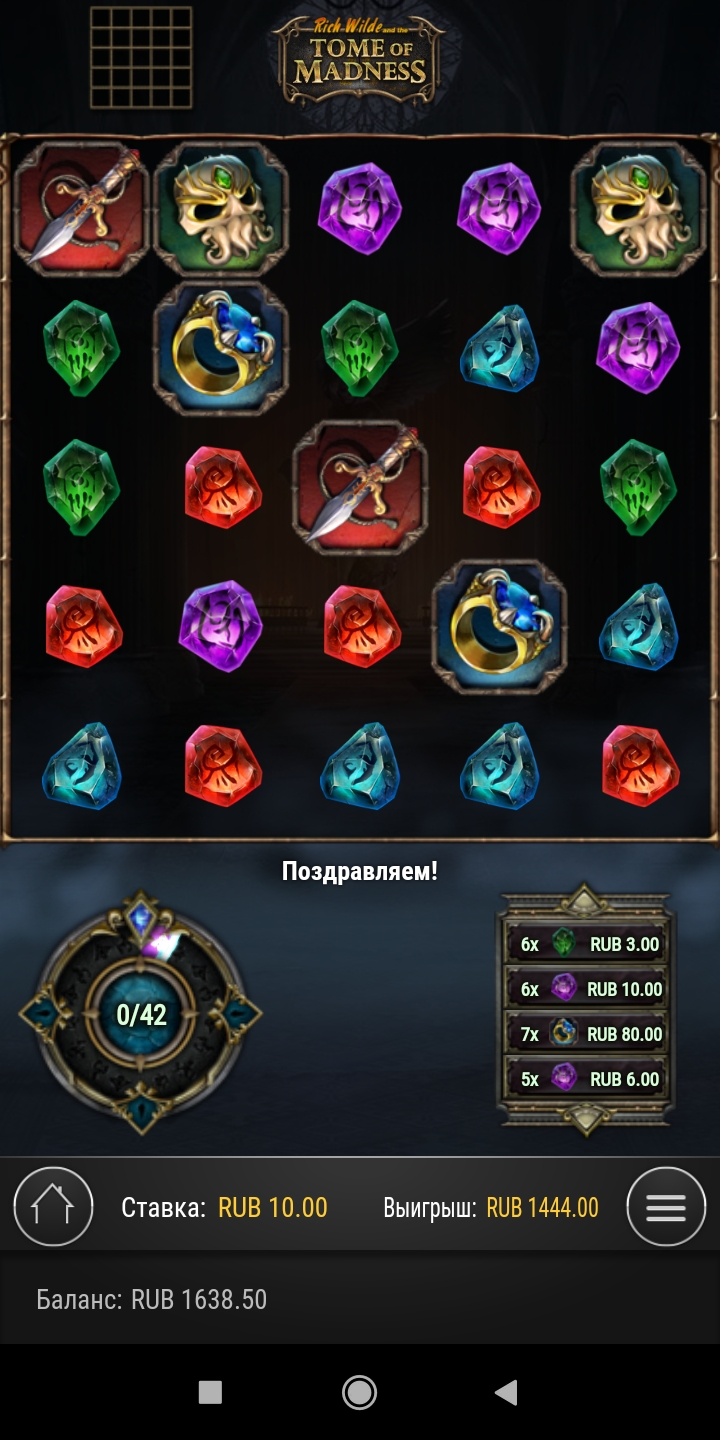The width and height of the screenshot is (720, 1440).
Task: Tap the Android recent apps square
Action: click(x=210, y=1392)
